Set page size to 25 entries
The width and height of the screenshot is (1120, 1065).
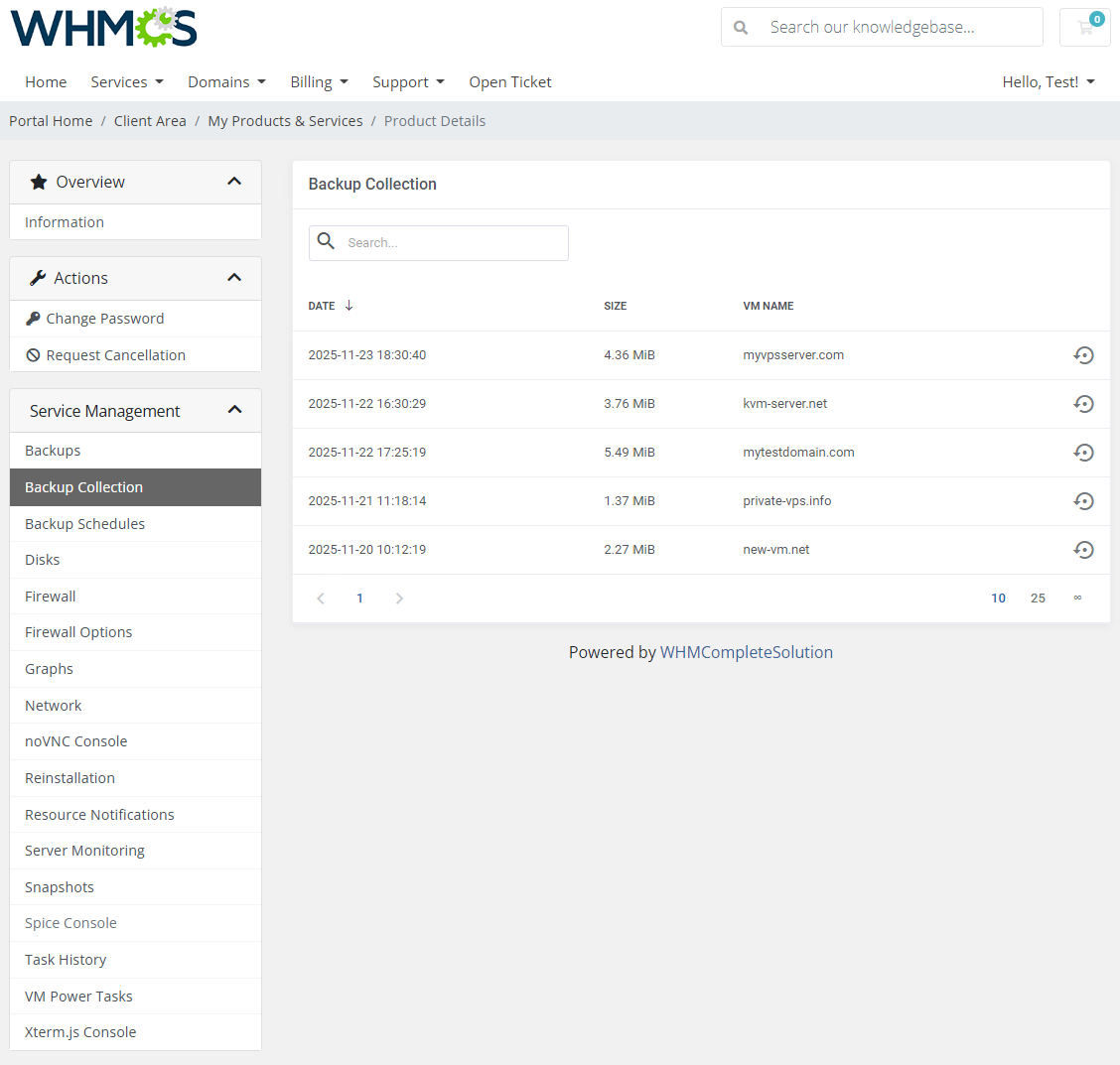1038,598
